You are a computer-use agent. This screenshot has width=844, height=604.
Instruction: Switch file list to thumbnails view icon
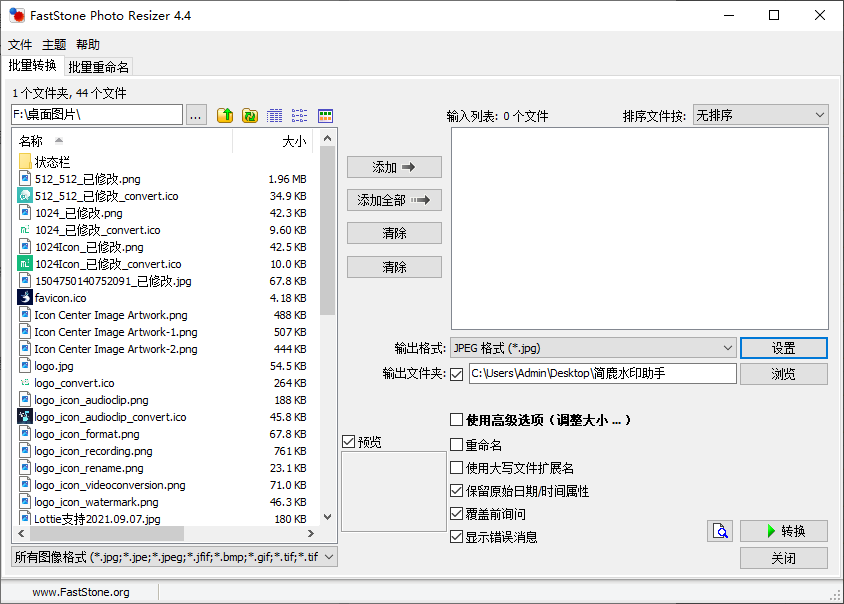coord(325,116)
